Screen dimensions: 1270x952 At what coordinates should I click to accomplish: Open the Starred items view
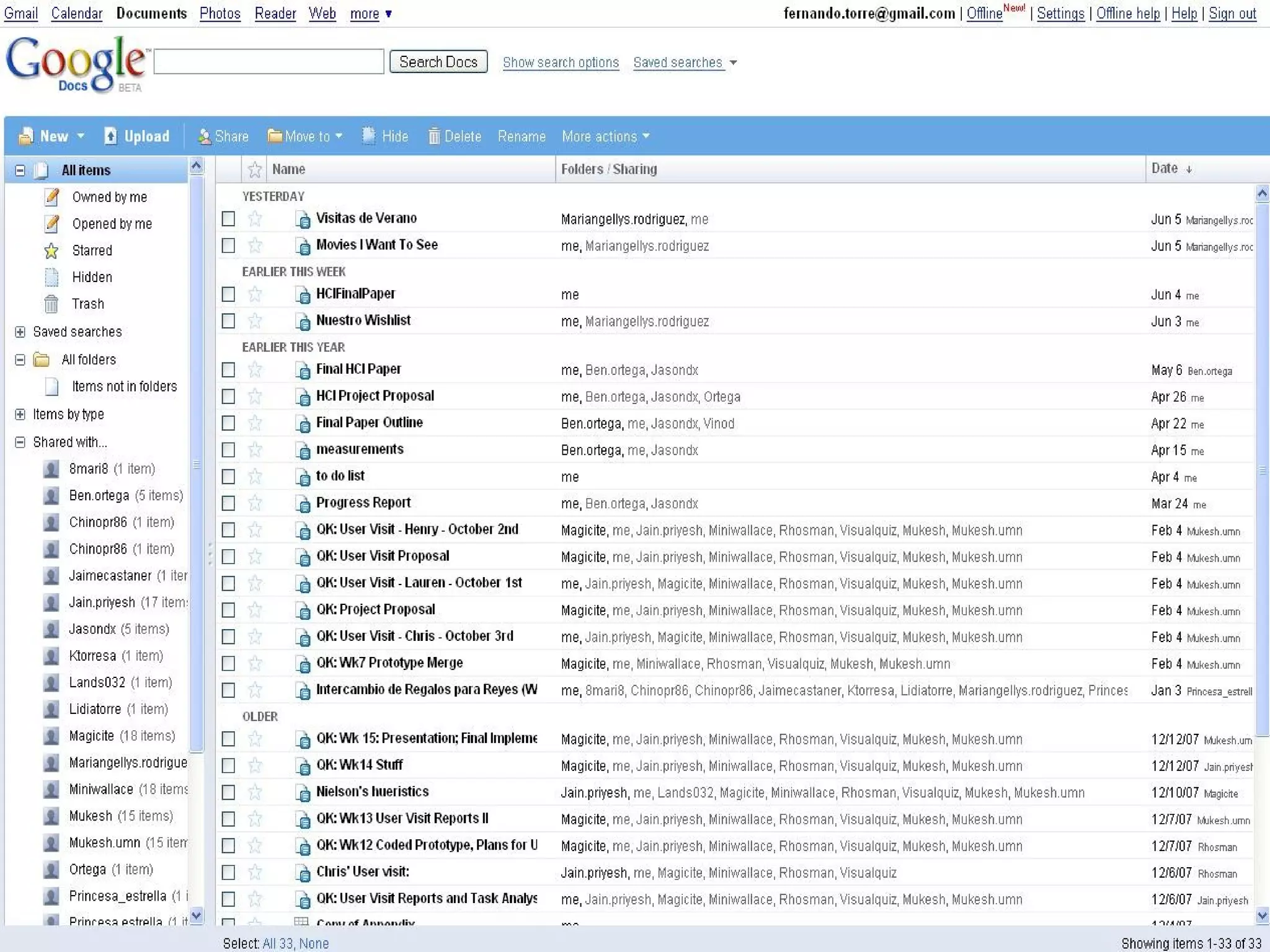tap(92, 250)
